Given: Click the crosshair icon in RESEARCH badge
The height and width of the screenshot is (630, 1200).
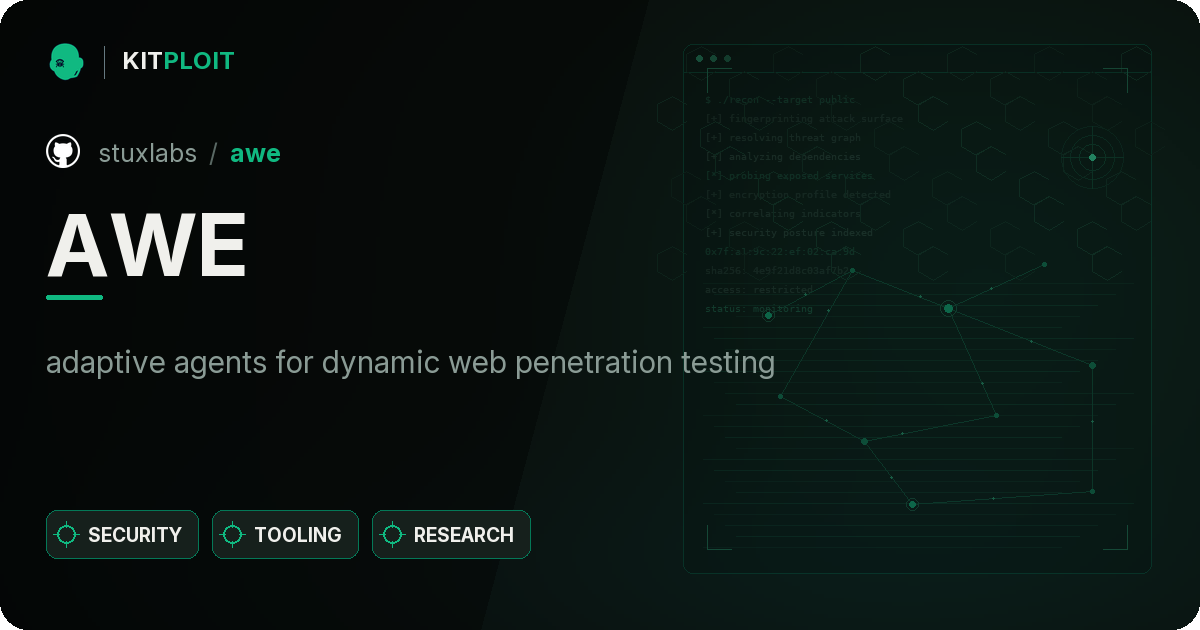Looking at the screenshot, I should tap(393, 535).
